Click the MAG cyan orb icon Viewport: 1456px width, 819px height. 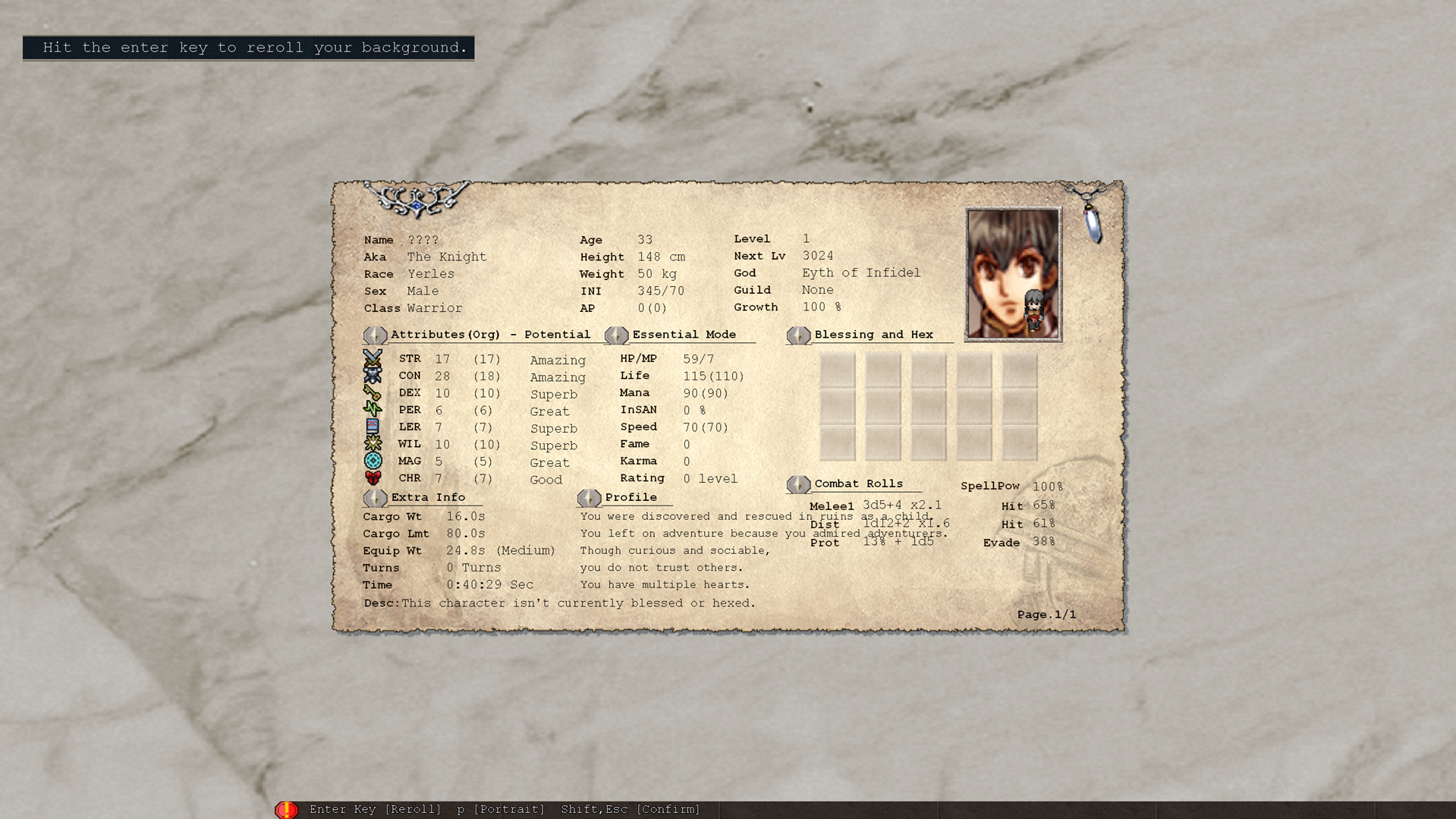(x=373, y=461)
